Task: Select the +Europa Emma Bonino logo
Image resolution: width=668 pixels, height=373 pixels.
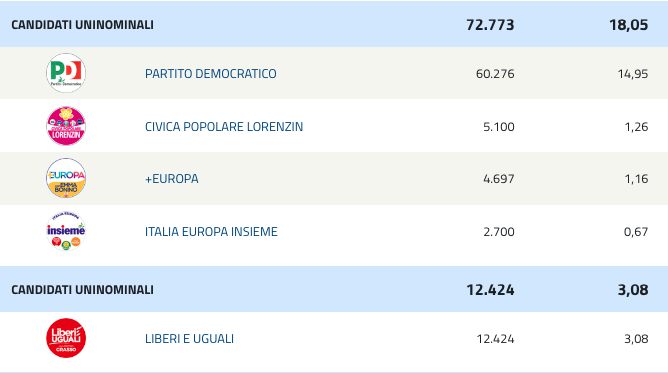Action: [66, 178]
